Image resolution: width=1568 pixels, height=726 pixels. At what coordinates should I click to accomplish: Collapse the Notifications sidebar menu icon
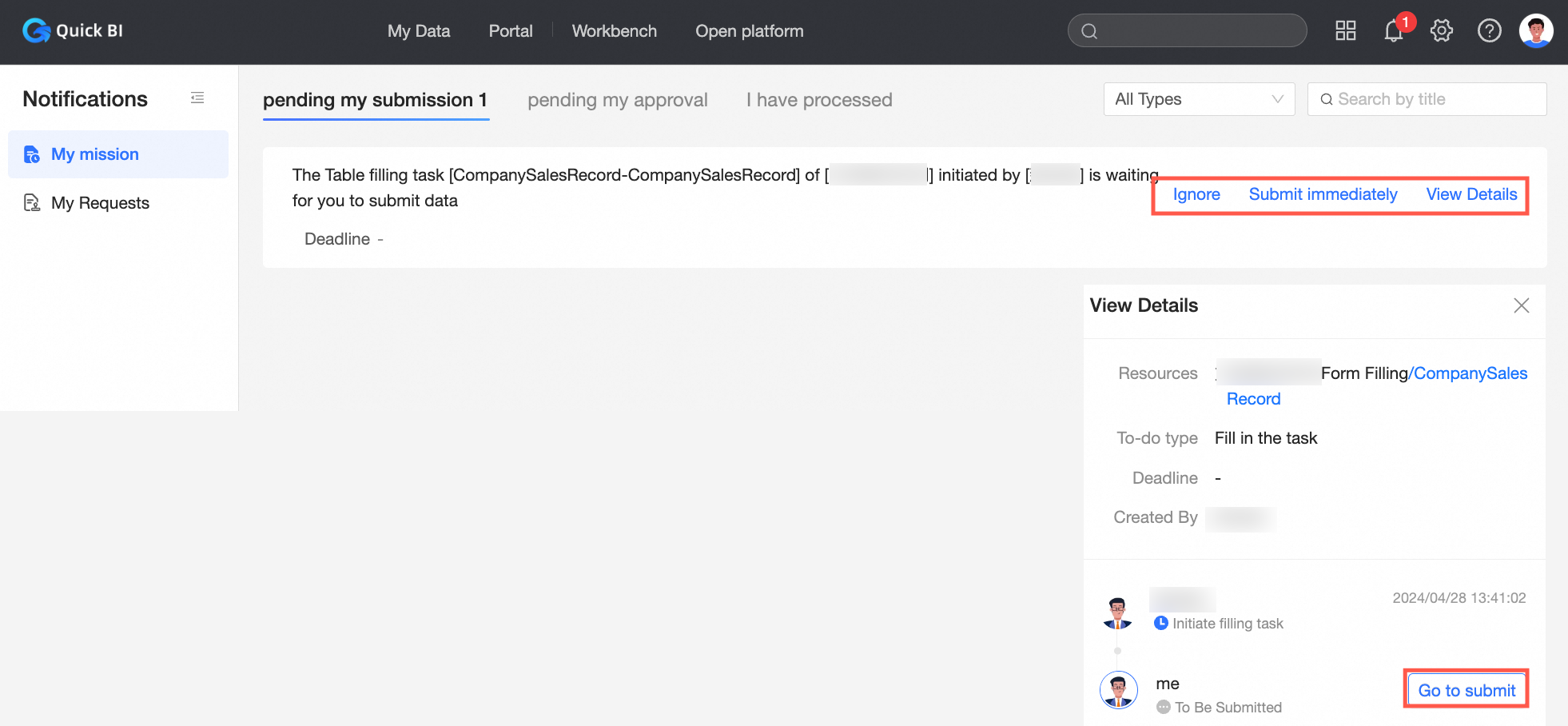click(197, 98)
